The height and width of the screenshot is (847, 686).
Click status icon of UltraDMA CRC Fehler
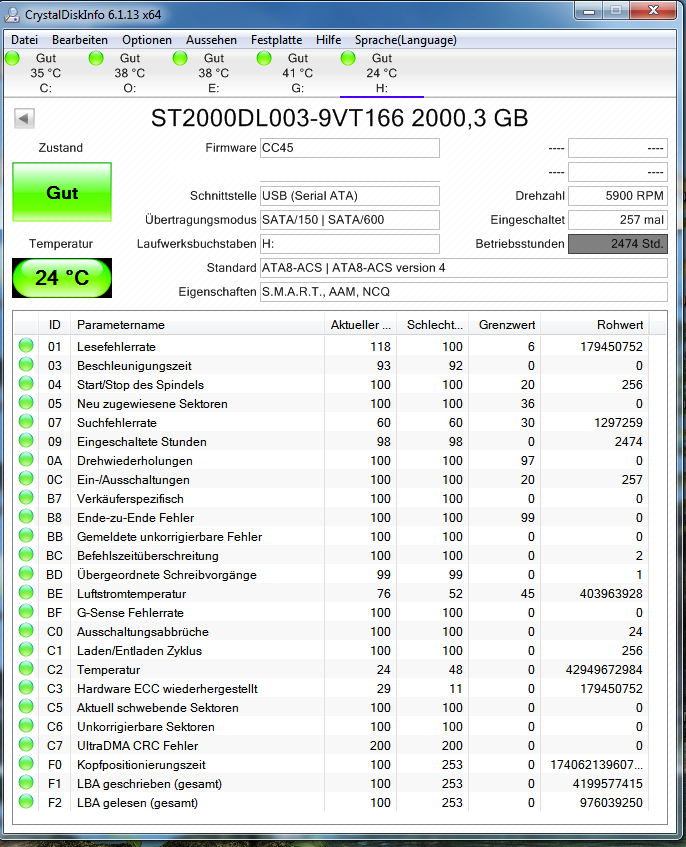pos(26,744)
